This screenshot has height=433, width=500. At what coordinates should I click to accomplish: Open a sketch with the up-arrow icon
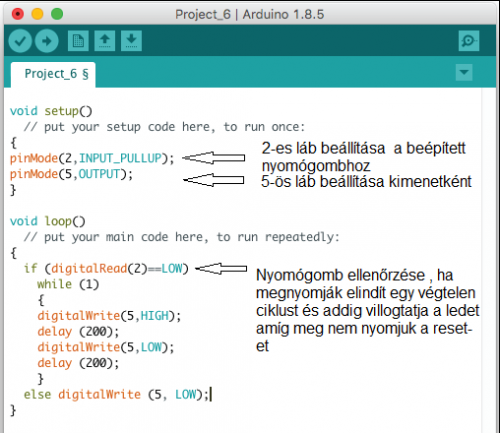click(x=105, y=41)
